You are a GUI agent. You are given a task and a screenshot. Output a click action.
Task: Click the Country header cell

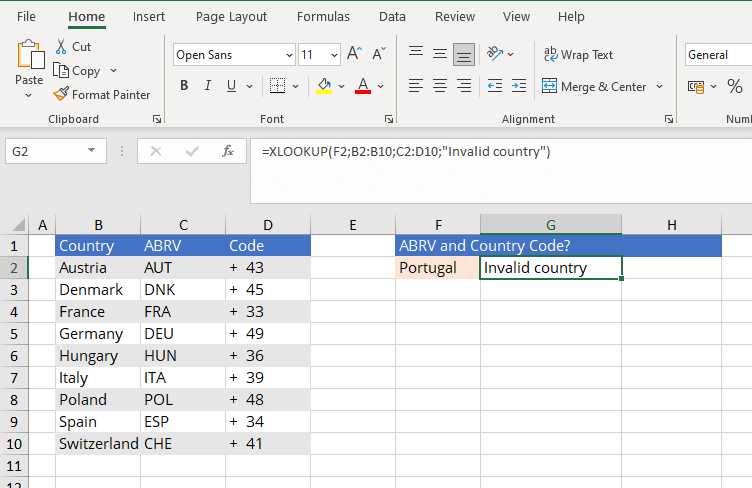pos(98,245)
